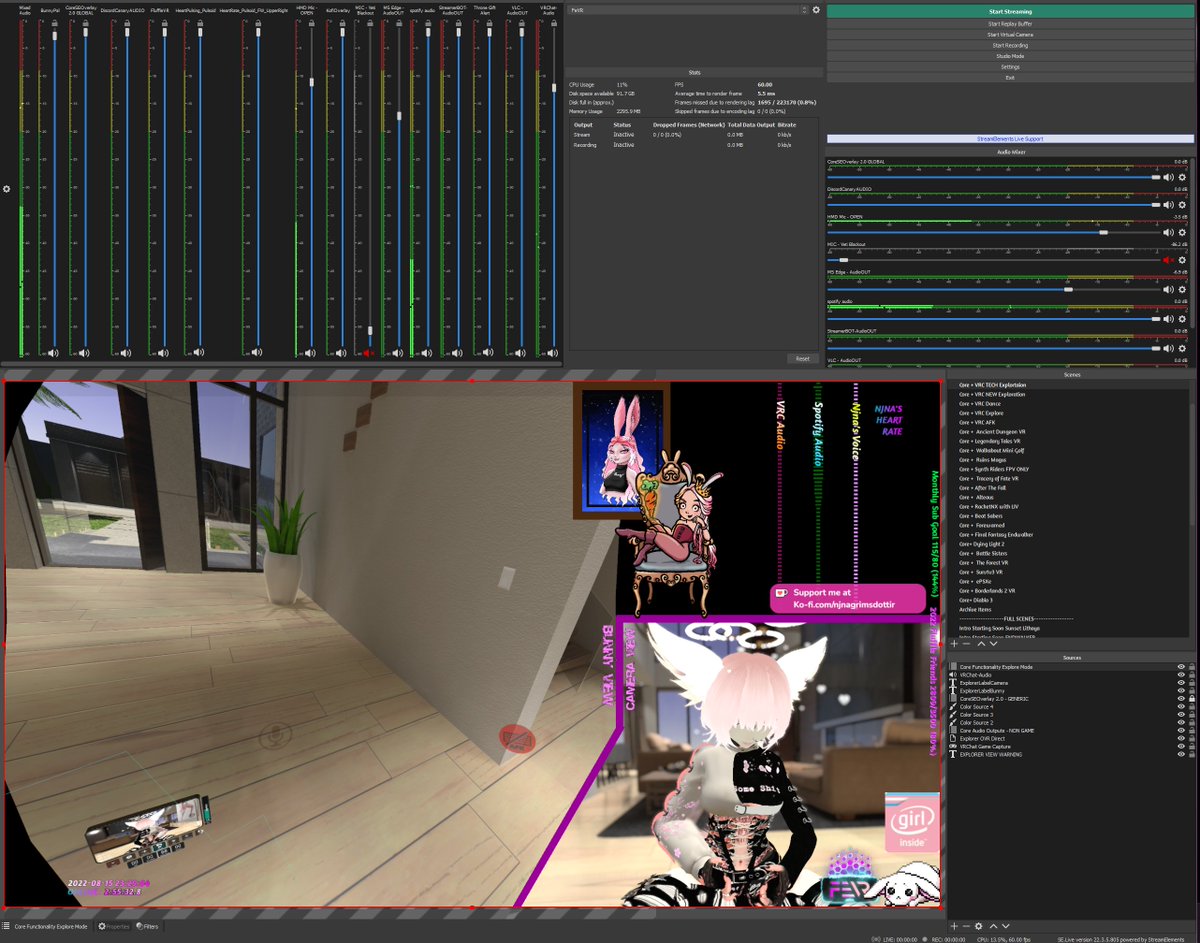Select Core + Borderlands 2 VR scene

[986, 590]
